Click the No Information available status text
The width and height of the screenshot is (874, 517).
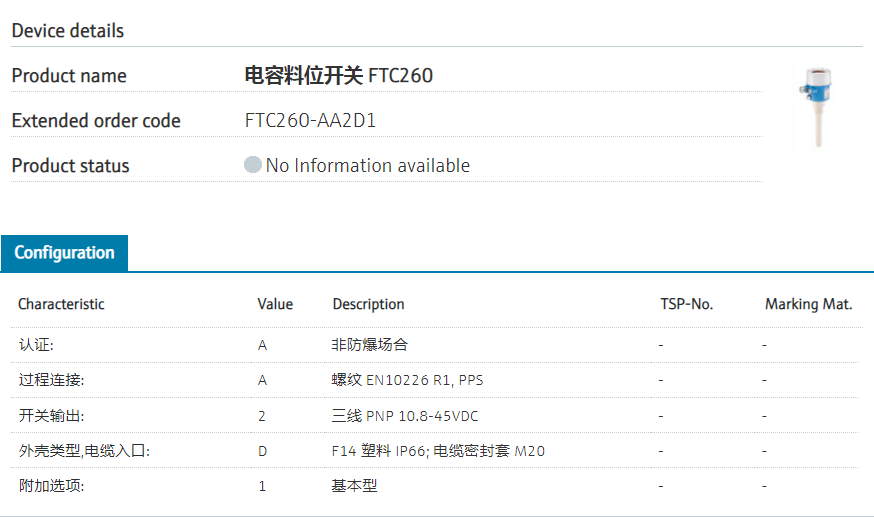point(367,166)
